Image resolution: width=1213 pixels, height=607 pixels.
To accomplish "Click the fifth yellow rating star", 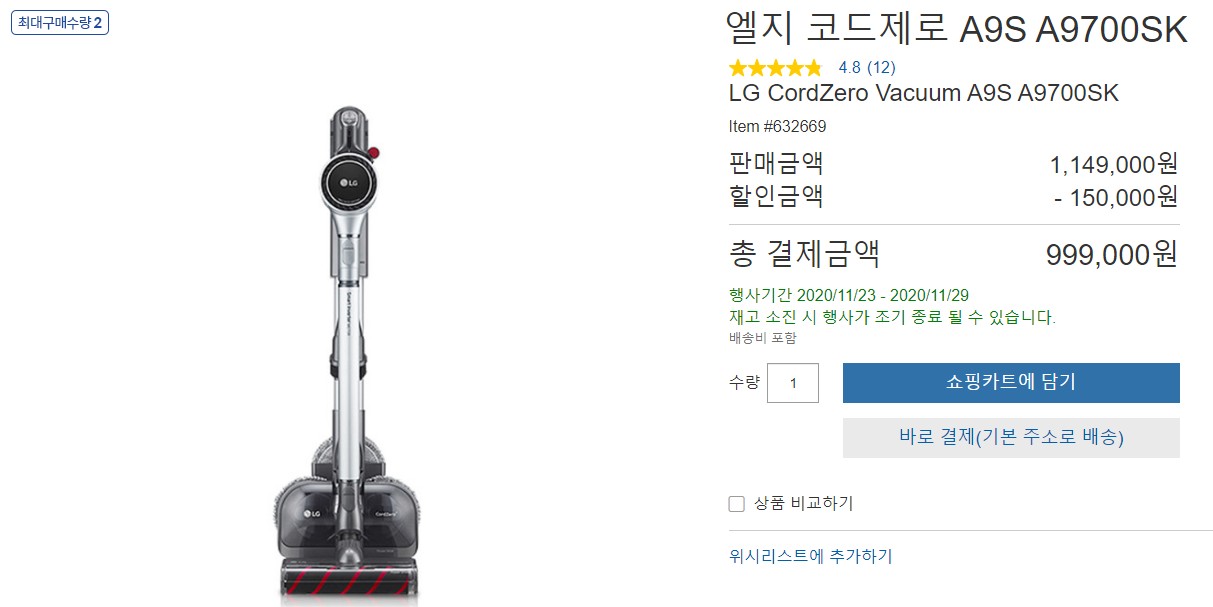I will click(x=813, y=68).
